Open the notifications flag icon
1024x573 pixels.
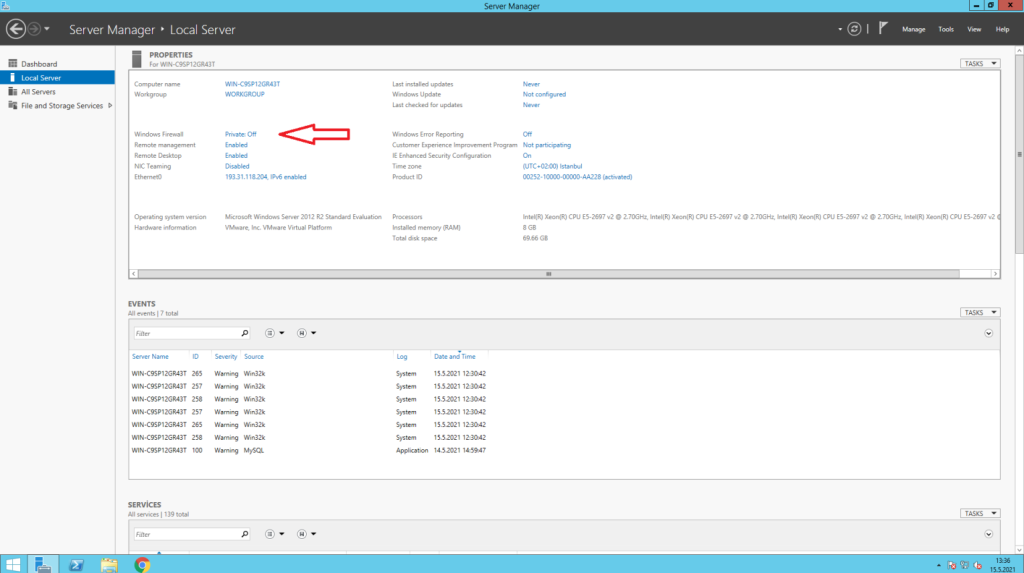pyautogui.click(x=883, y=28)
